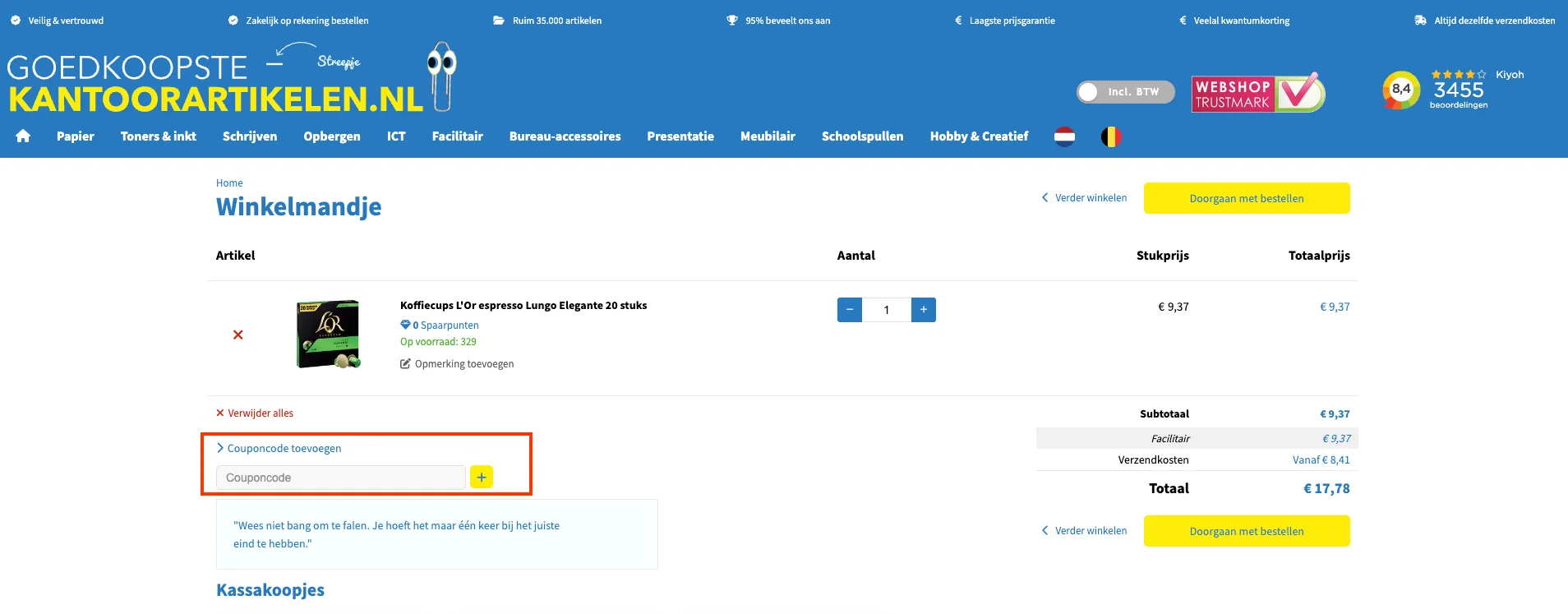Select the Netherlands flag icon
The image size is (1568, 614).
(x=1064, y=136)
